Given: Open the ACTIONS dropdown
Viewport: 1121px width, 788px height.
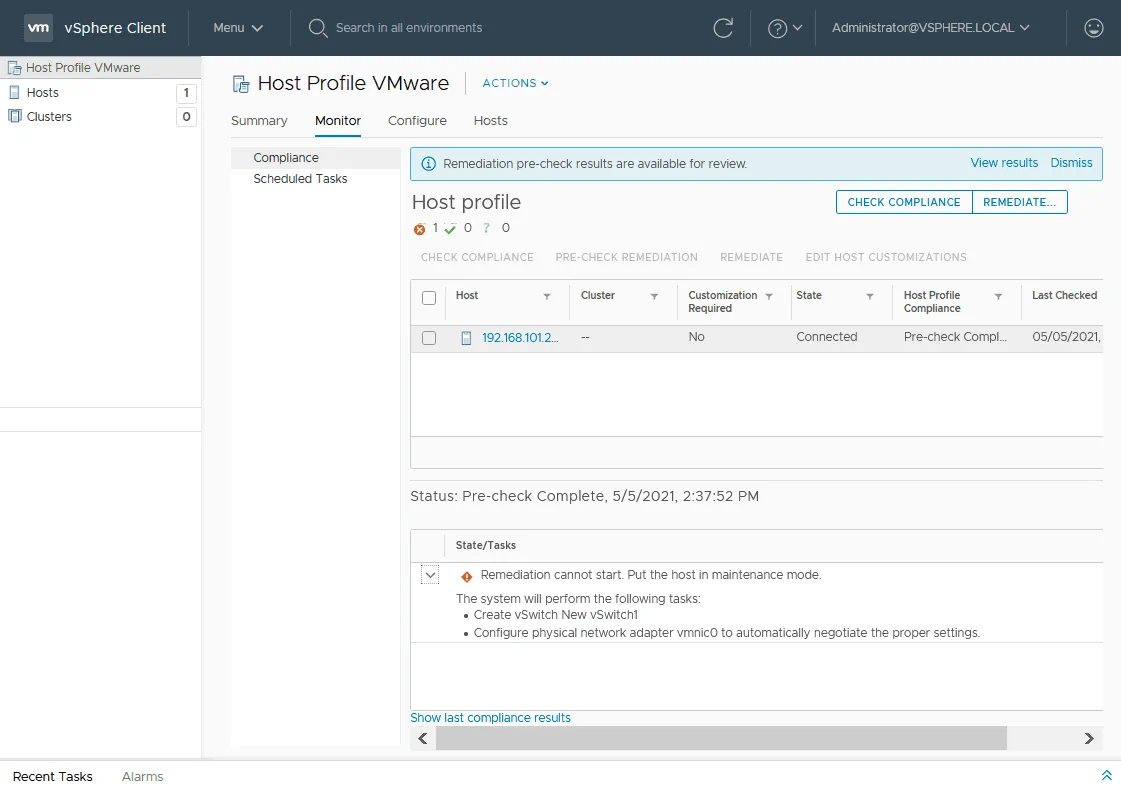Looking at the screenshot, I should (x=515, y=83).
